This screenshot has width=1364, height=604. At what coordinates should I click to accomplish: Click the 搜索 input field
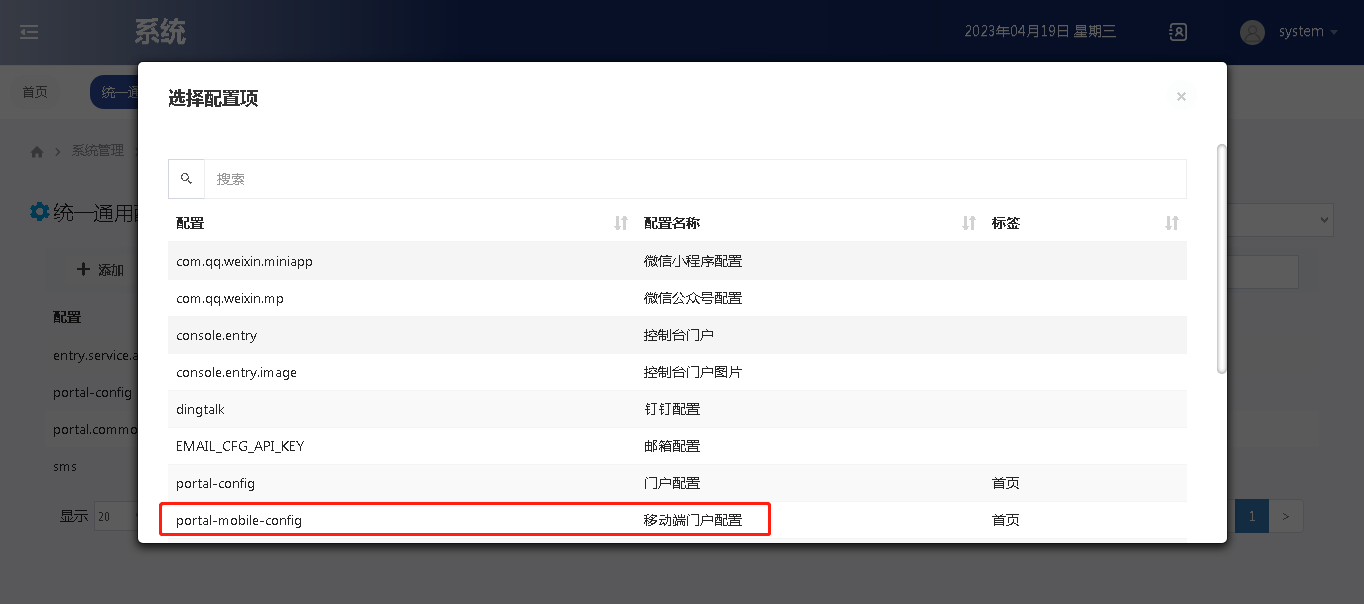[x=695, y=179]
